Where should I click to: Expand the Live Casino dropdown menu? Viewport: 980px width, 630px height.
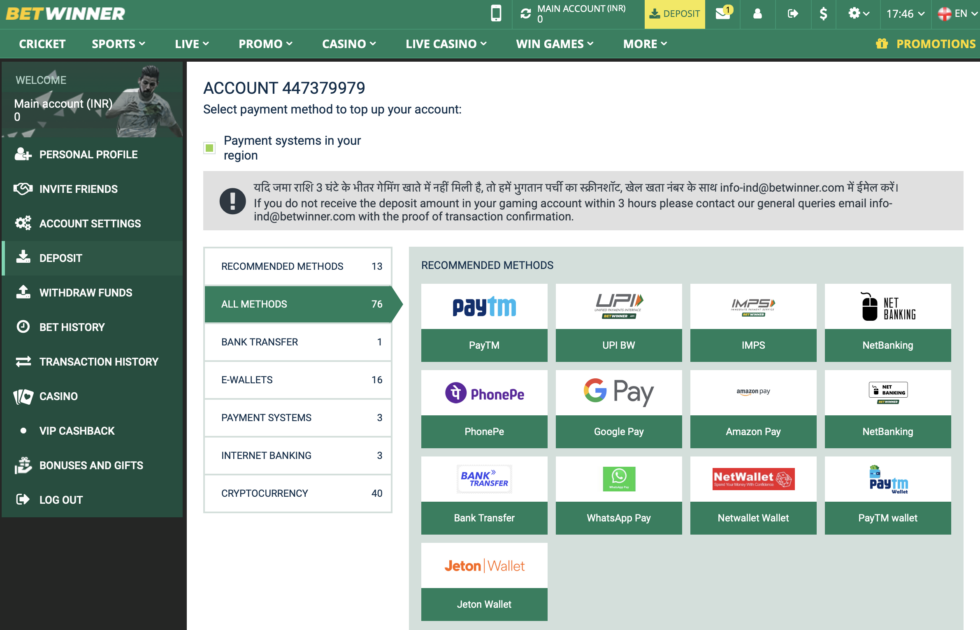[446, 44]
